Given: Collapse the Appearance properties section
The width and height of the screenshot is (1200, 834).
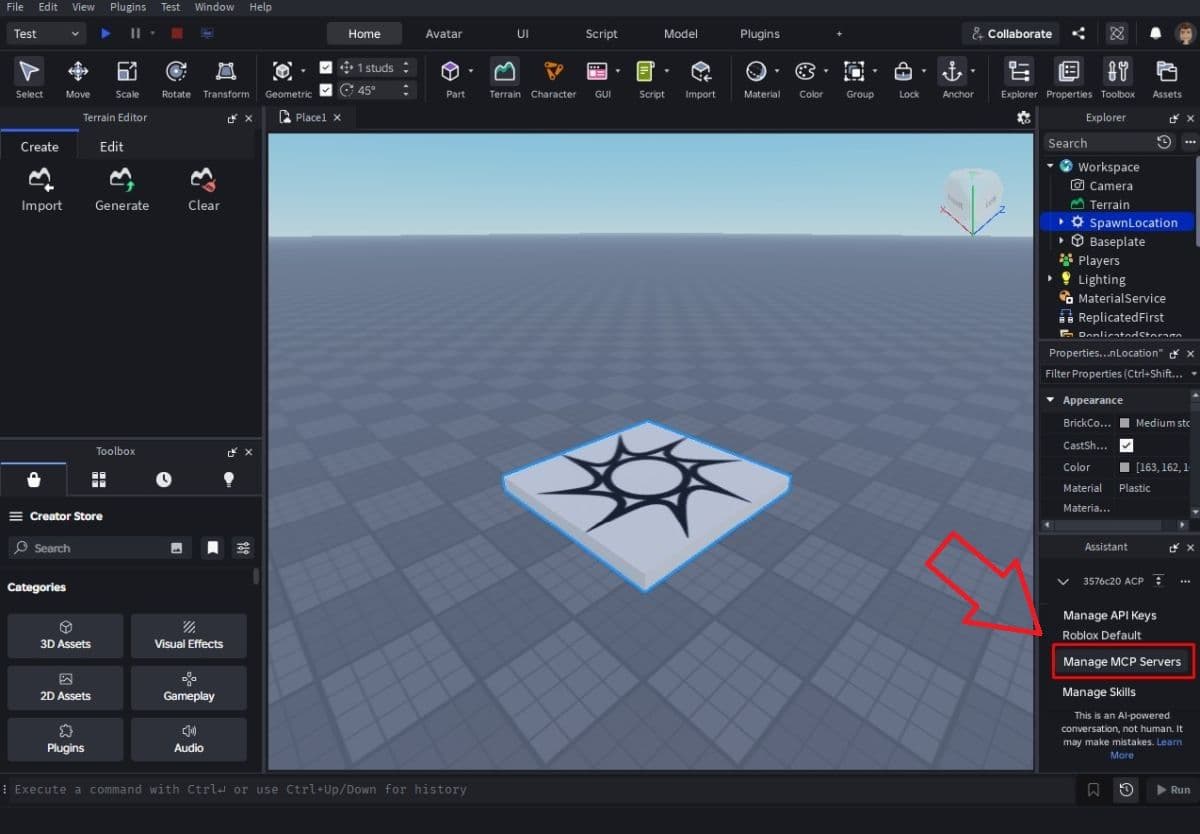Looking at the screenshot, I should (1050, 400).
